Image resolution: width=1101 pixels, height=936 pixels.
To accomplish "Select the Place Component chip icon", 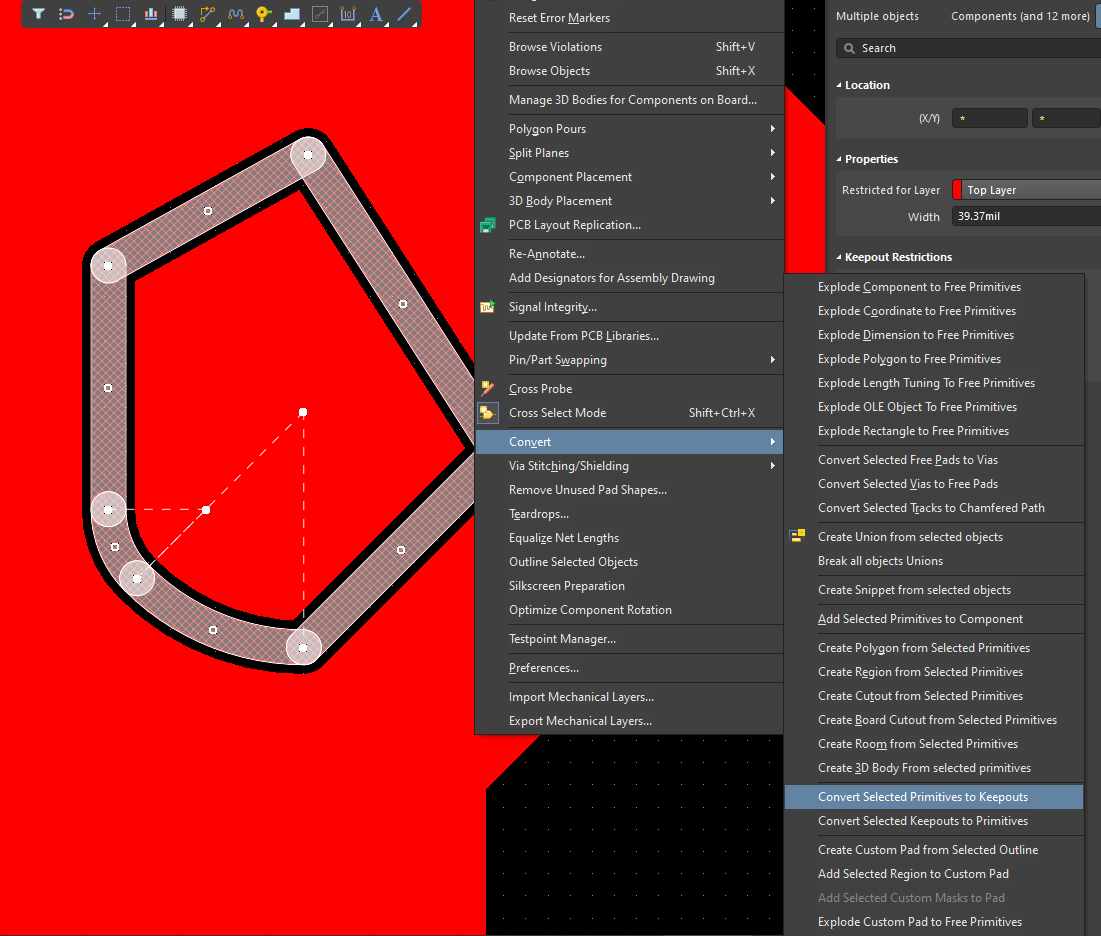I will [180, 14].
